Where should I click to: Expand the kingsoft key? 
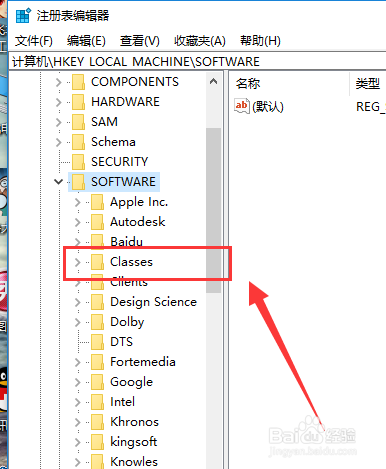(78, 442)
